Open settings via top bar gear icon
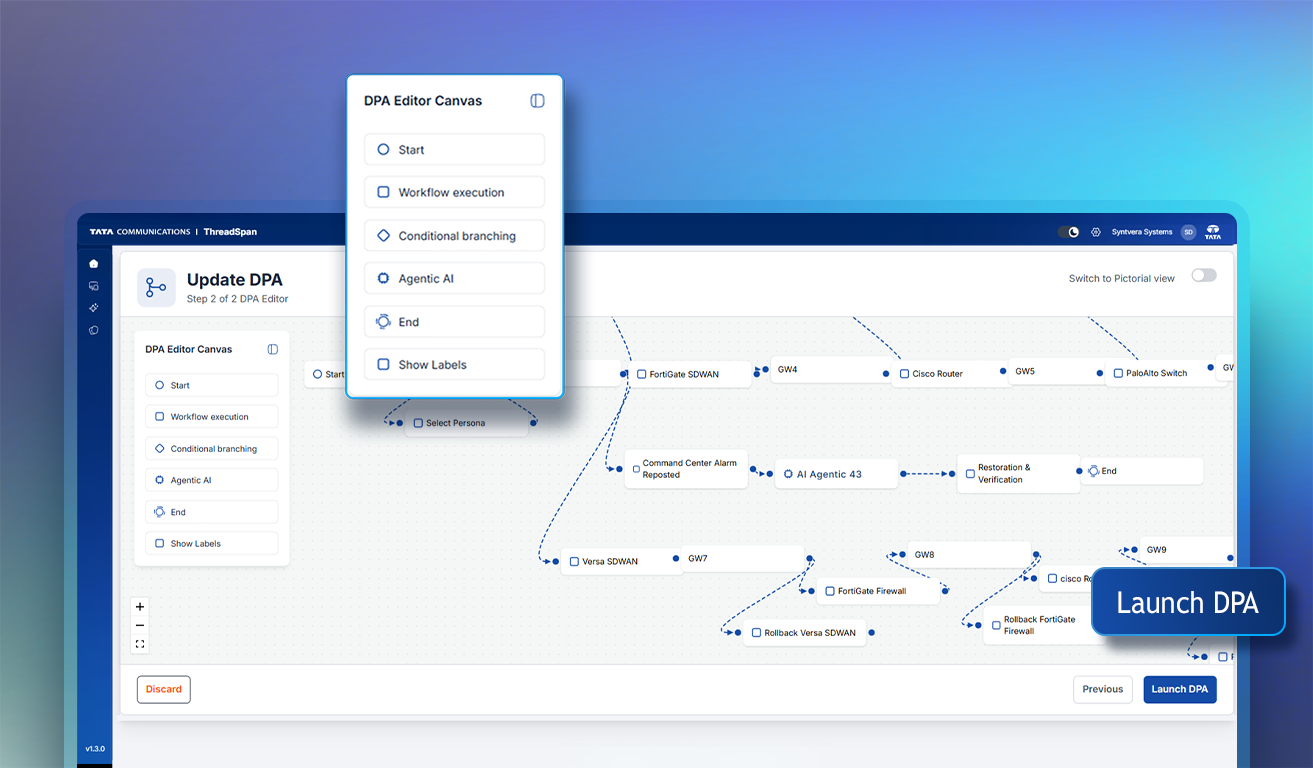Viewport: 1313px width, 768px height. [1095, 232]
